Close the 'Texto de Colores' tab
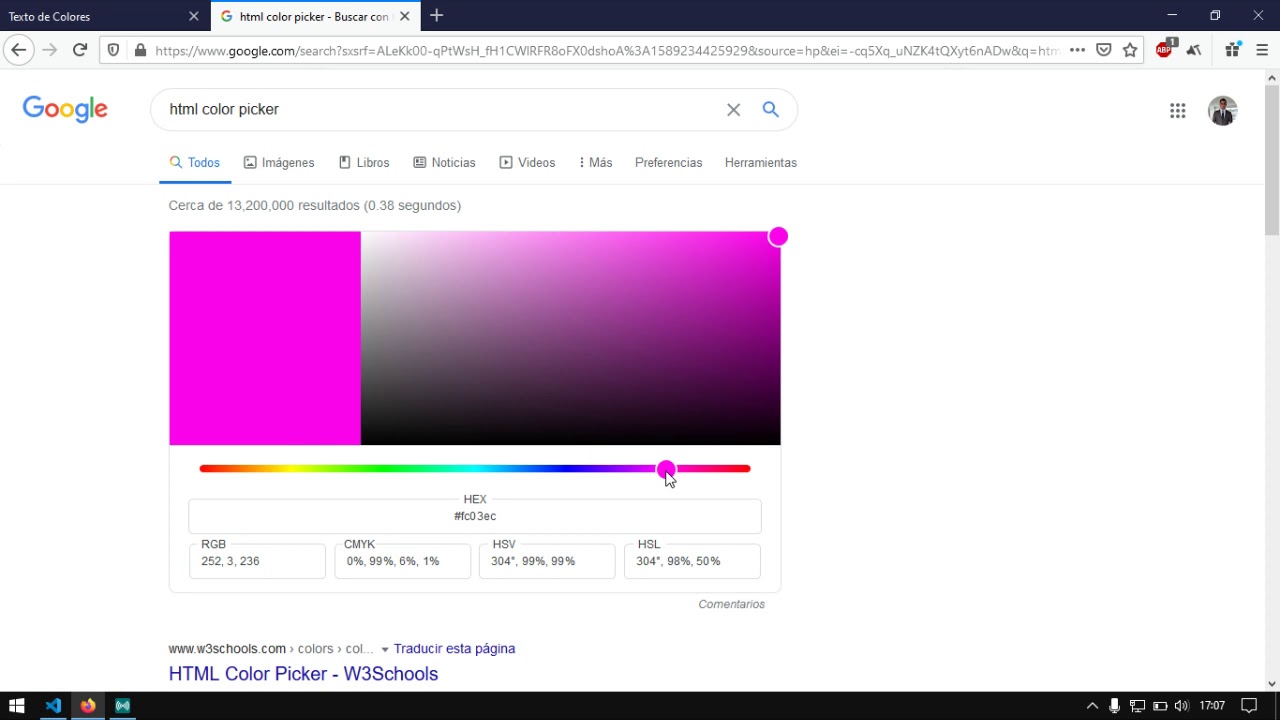 point(194,16)
